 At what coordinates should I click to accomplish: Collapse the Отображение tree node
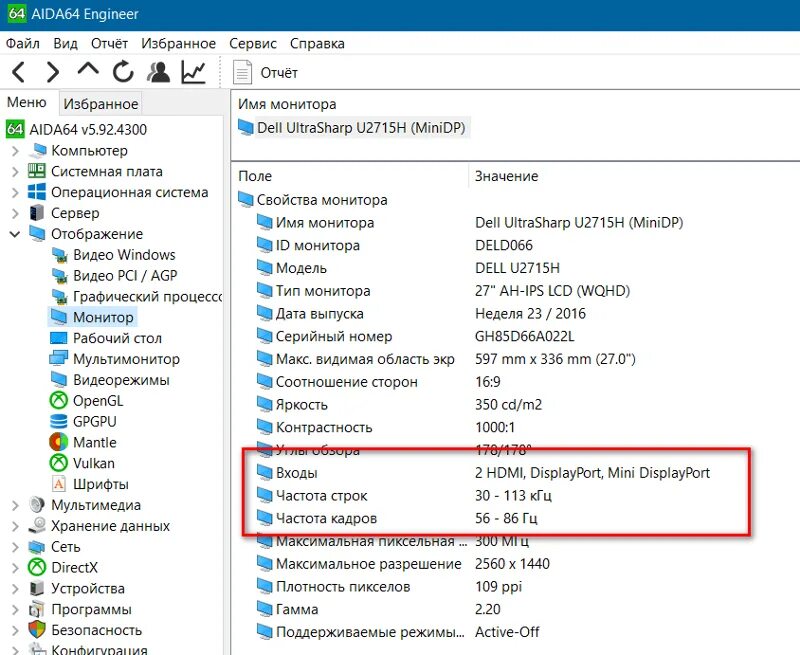(x=15, y=234)
